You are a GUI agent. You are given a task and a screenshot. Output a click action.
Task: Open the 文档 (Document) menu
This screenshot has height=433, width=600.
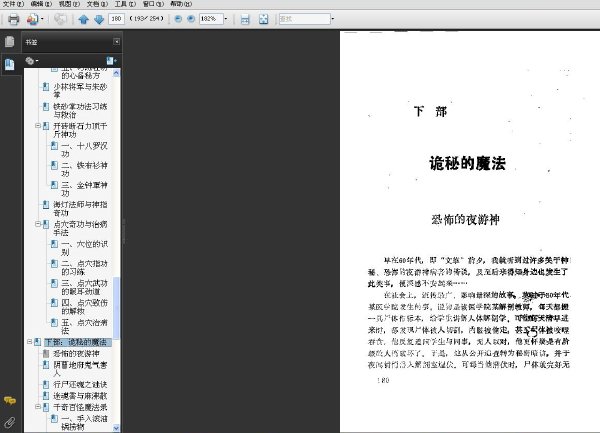click(97, 4)
